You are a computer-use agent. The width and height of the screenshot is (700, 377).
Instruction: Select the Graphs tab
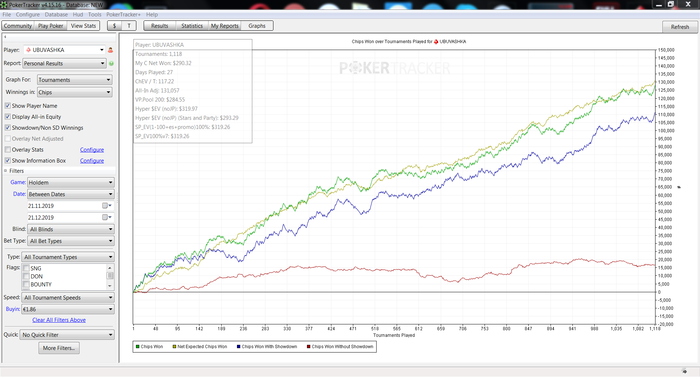tap(257, 26)
